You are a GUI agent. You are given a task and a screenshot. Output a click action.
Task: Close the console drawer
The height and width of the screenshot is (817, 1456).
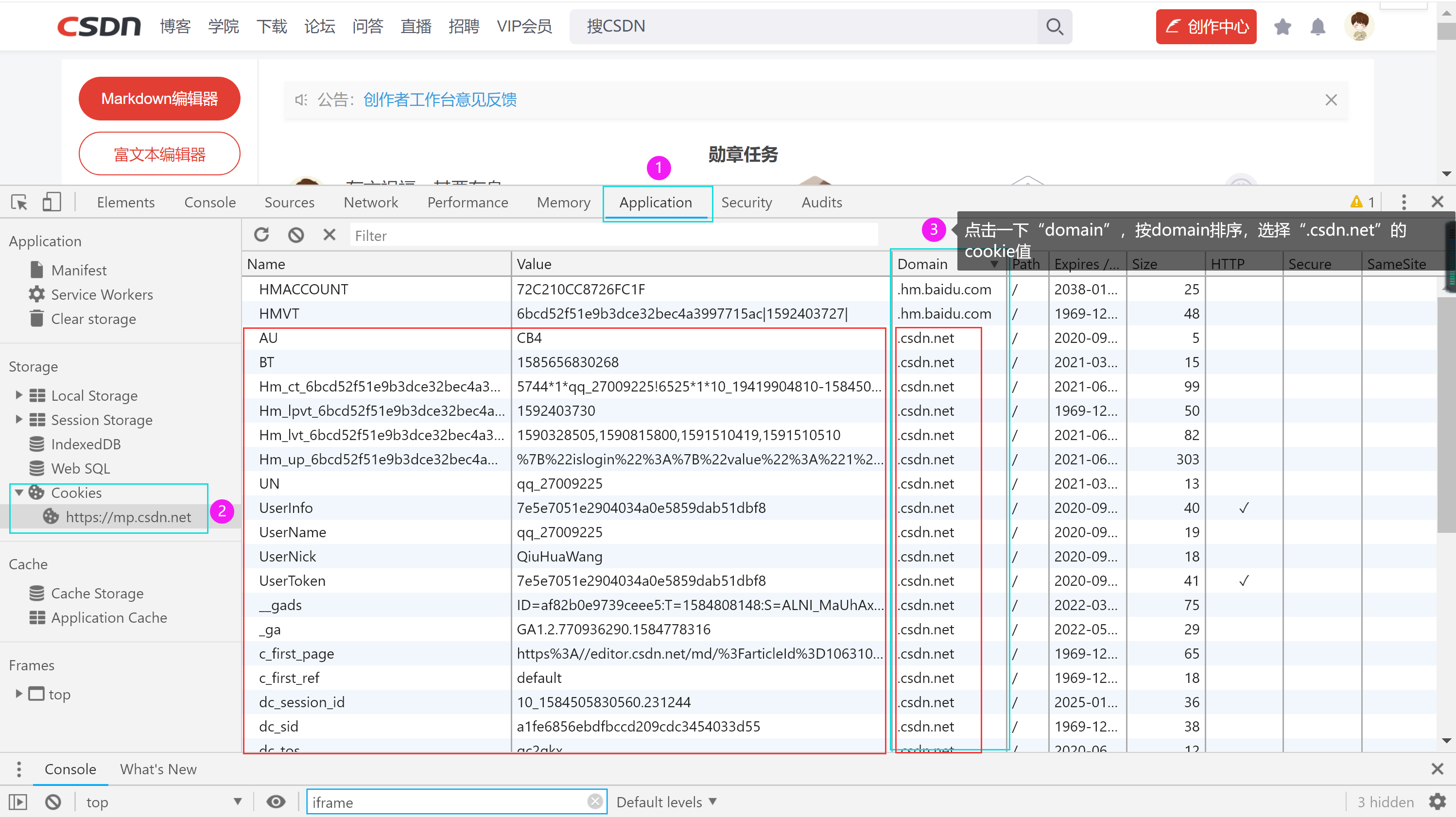[1438, 768]
